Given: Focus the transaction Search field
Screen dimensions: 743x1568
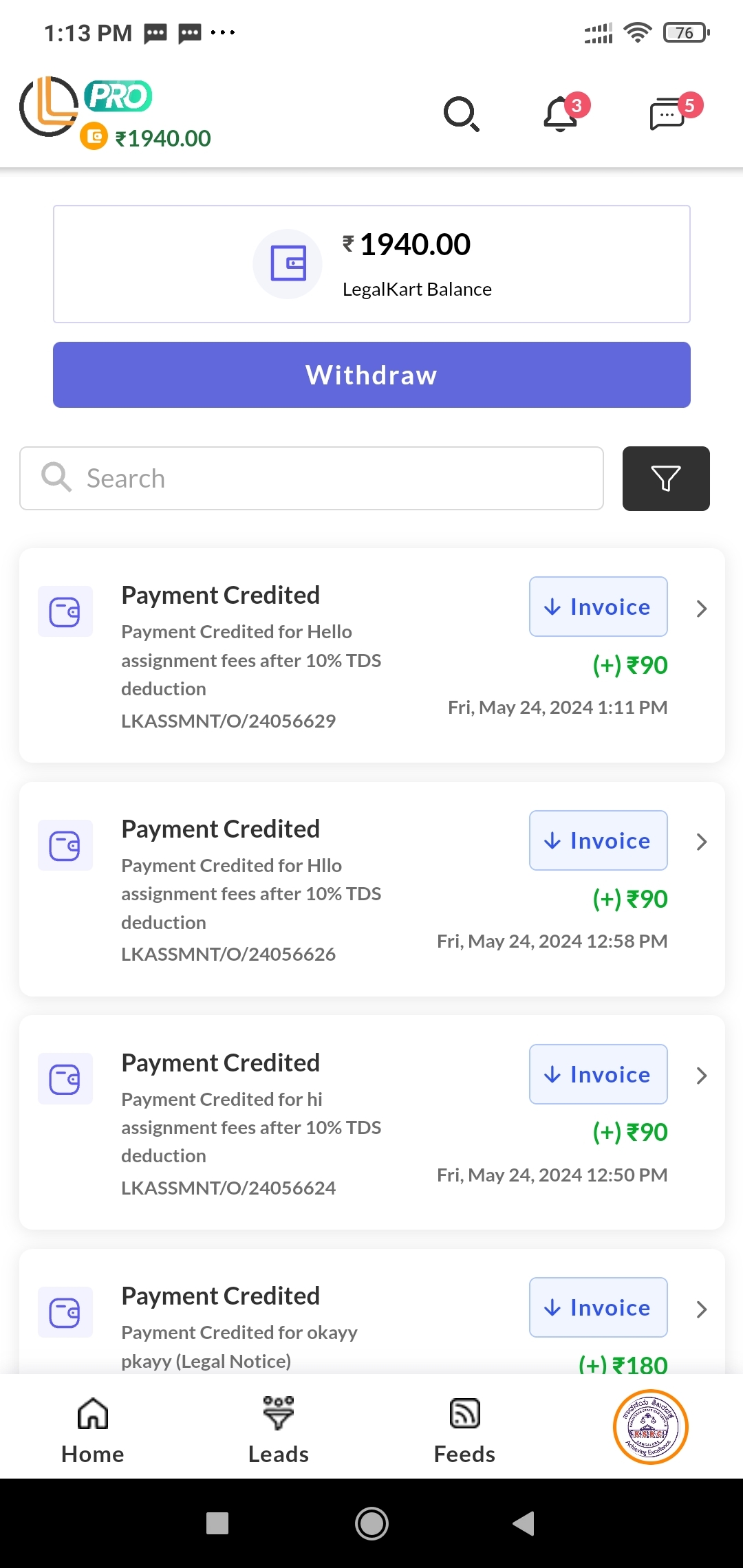Looking at the screenshot, I should 311,479.
